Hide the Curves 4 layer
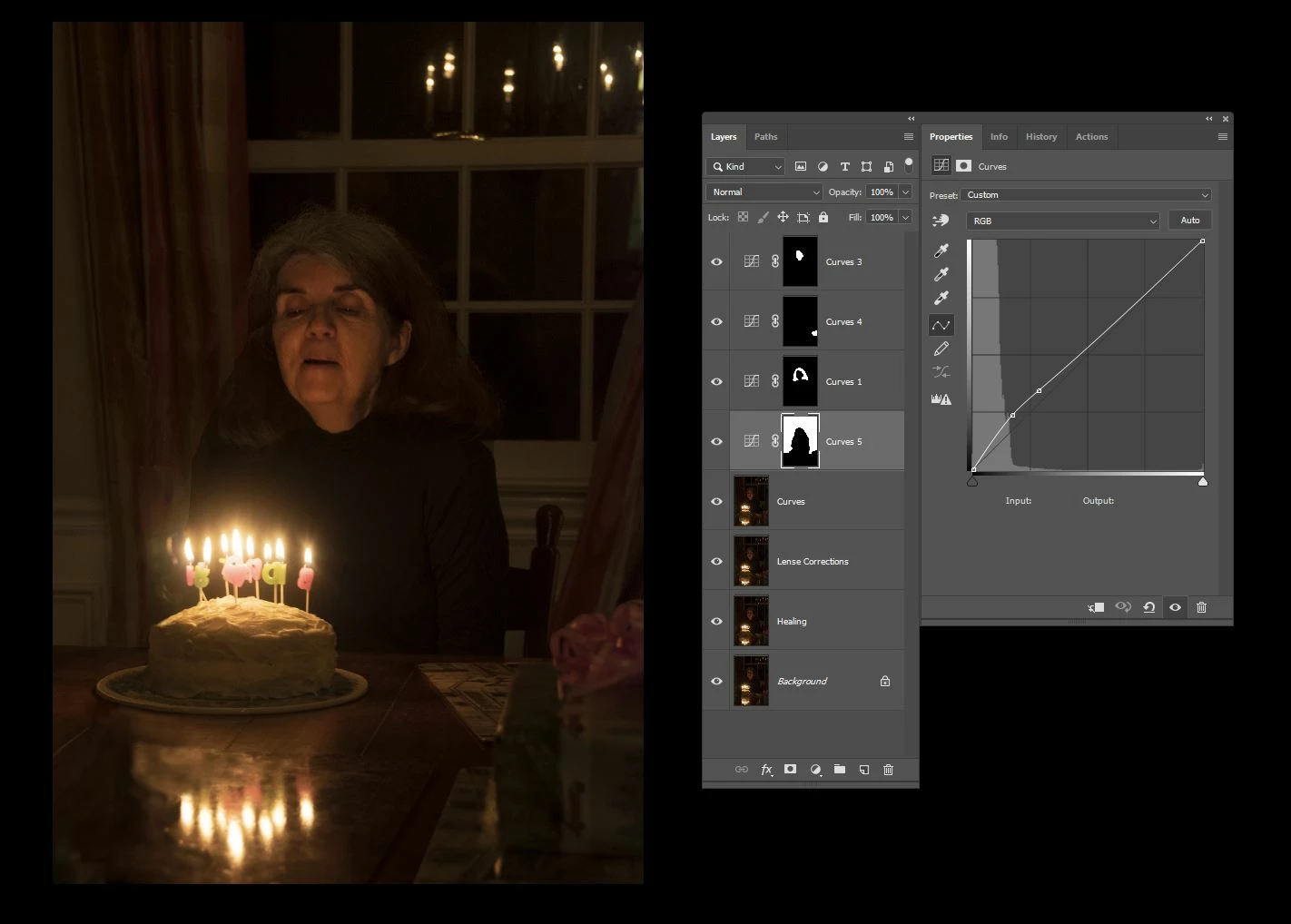The image size is (1291, 924). click(716, 321)
